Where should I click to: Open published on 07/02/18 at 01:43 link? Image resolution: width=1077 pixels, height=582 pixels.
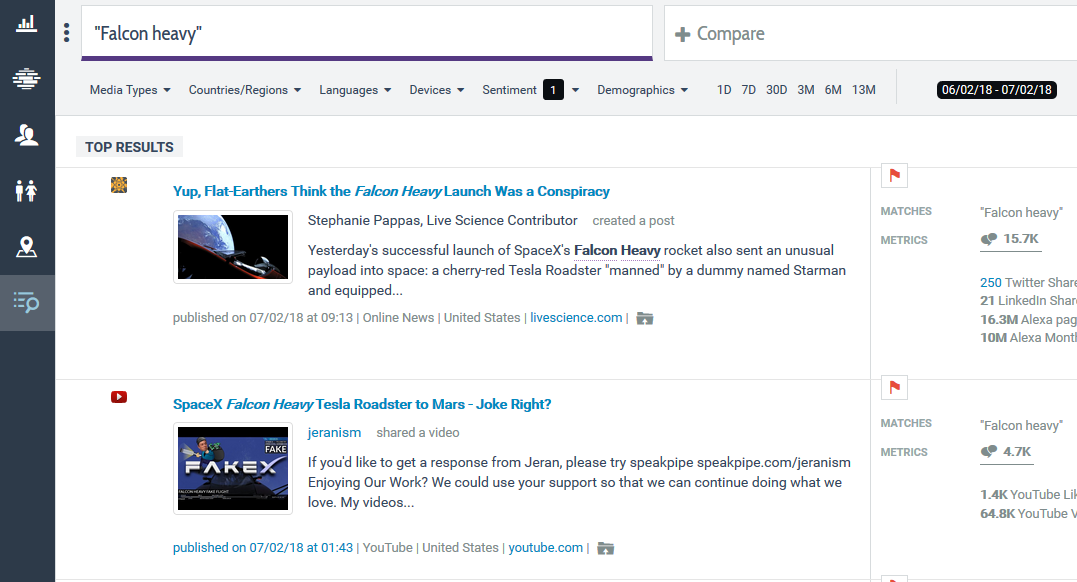(x=262, y=548)
